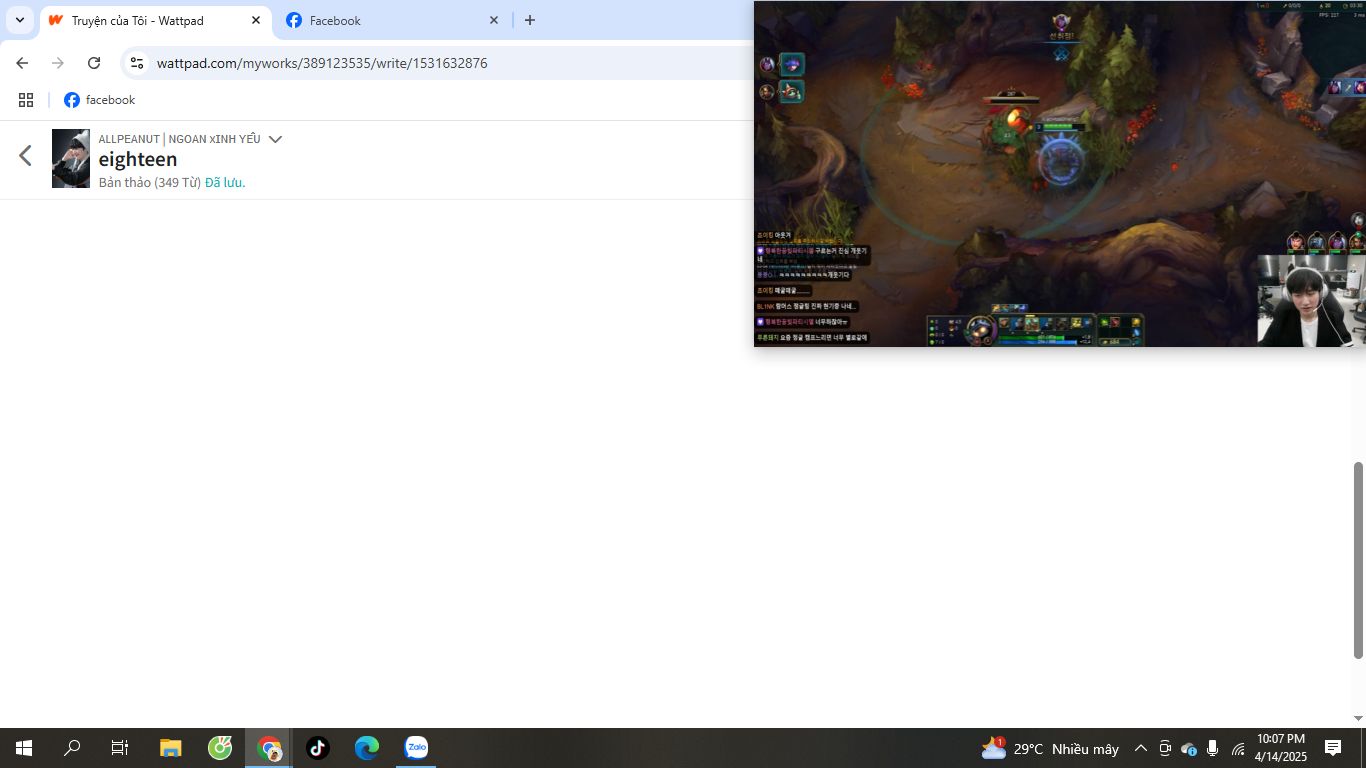Open the facebook bookmark

click(99, 100)
